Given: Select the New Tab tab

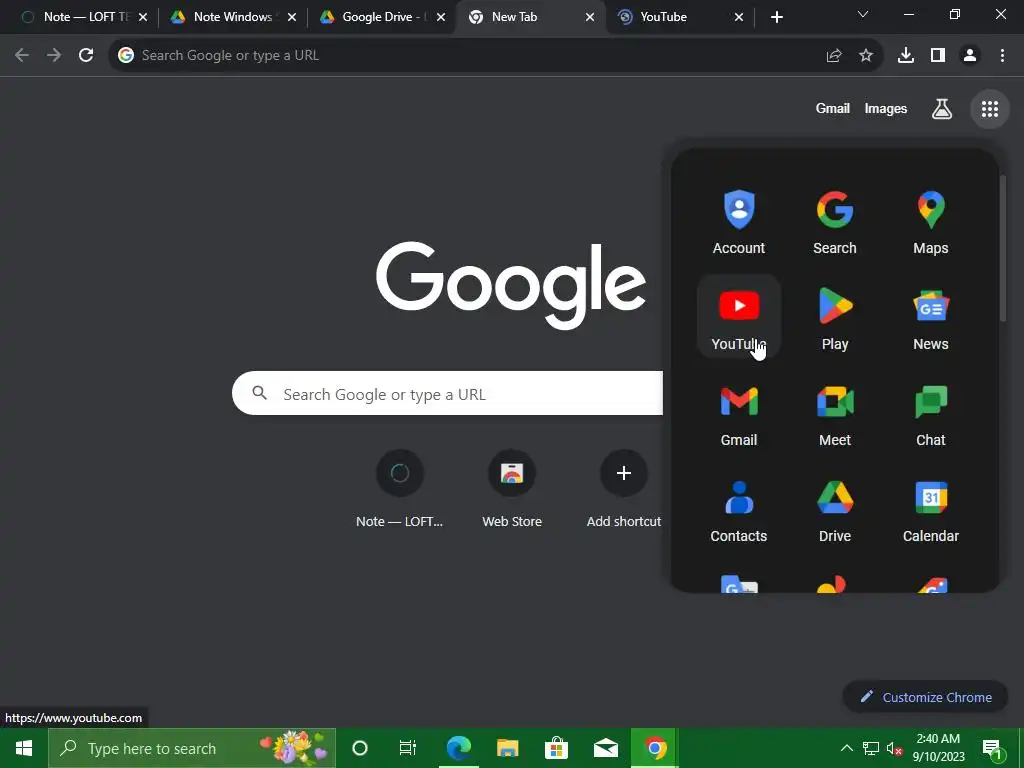Looking at the screenshot, I should tap(530, 17).
